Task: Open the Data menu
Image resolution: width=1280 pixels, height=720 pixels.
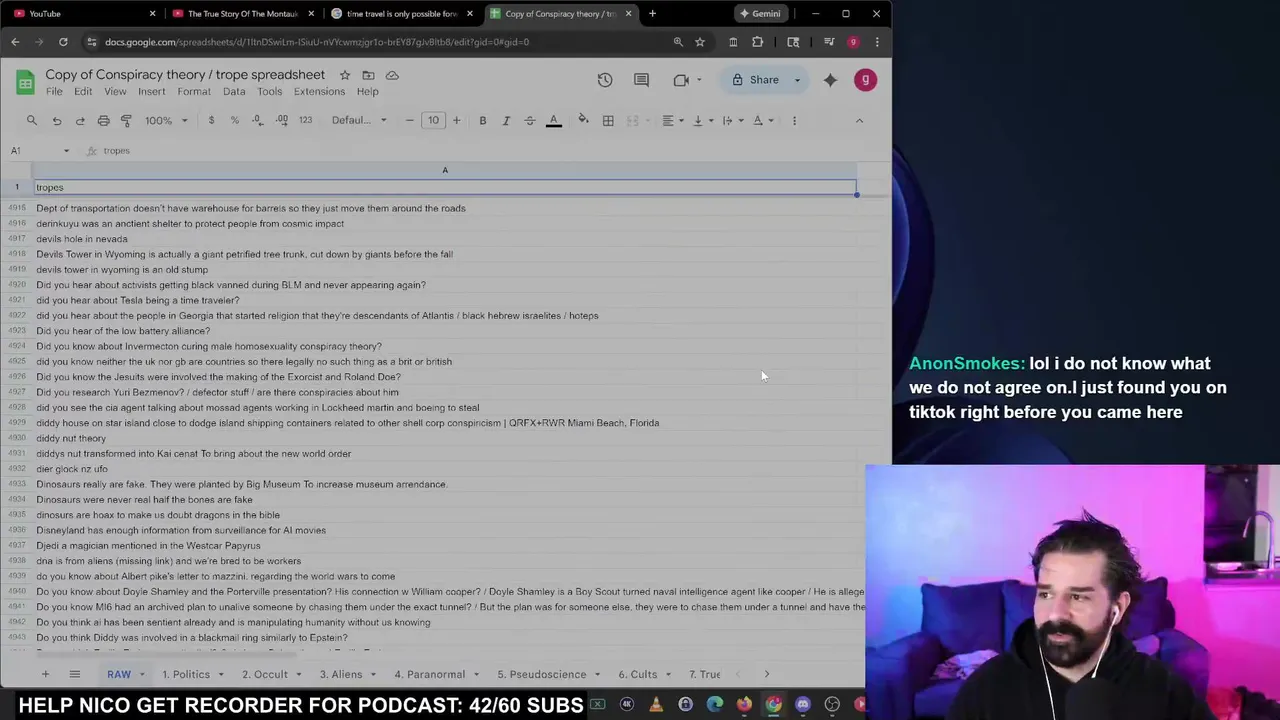Action: coord(234,92)
